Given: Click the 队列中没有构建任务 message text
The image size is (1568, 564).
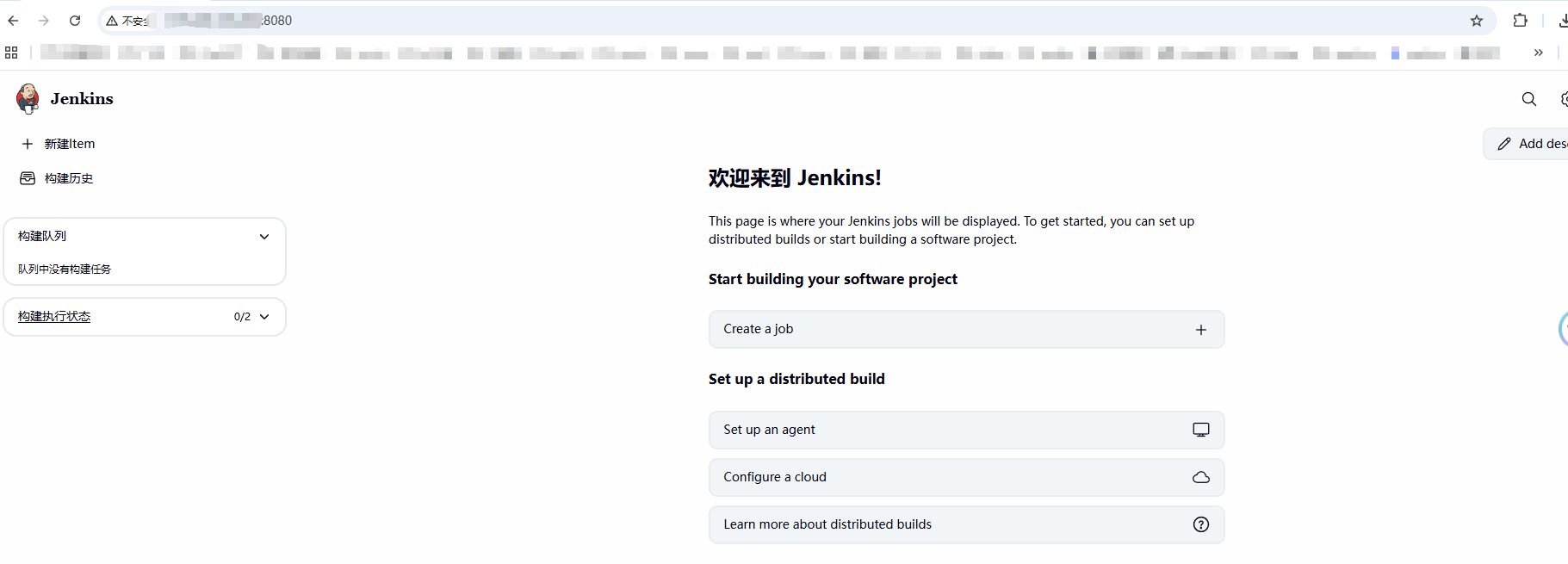Looking at the screenshot, I should coord(65,270).
